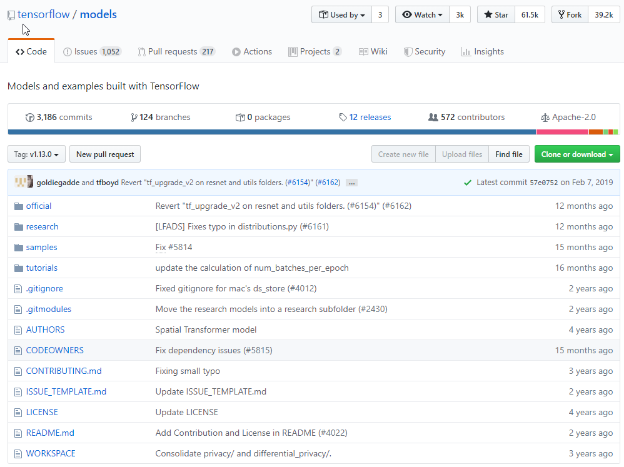Click the folder icon next to research
Image resolution: width=624 pixels, height=467 pixels.
[18, 227]
